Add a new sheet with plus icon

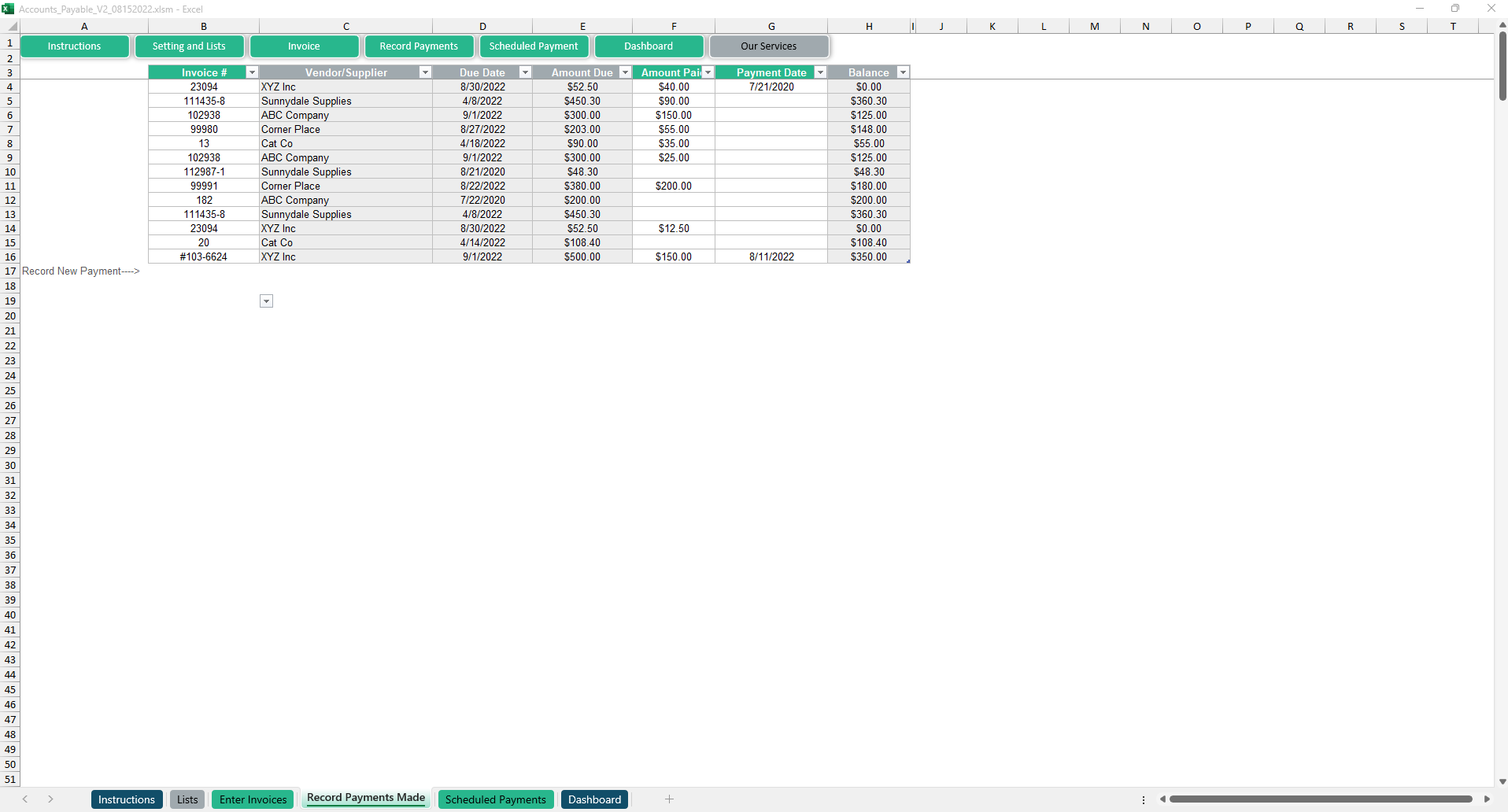(x=669, y=799)
